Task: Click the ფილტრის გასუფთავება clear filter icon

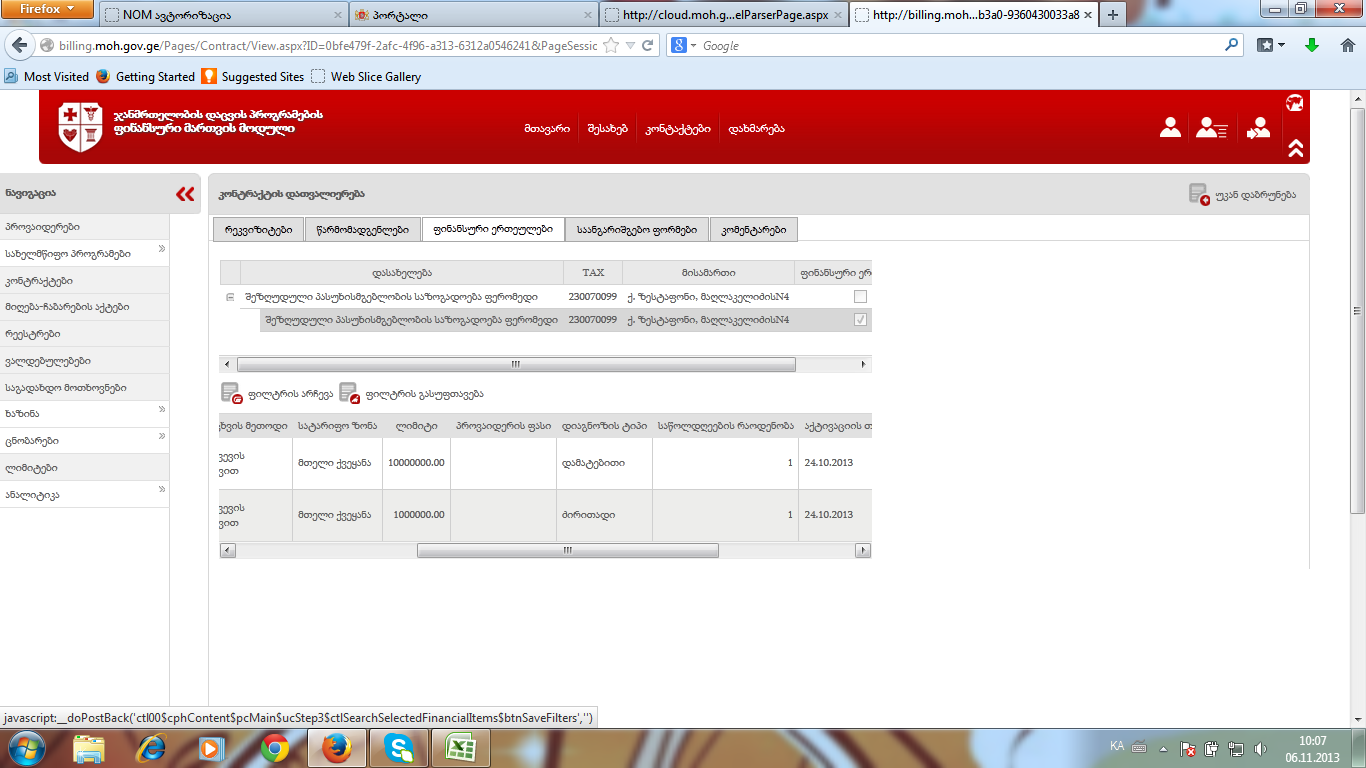Action: (x=349, y=393)
